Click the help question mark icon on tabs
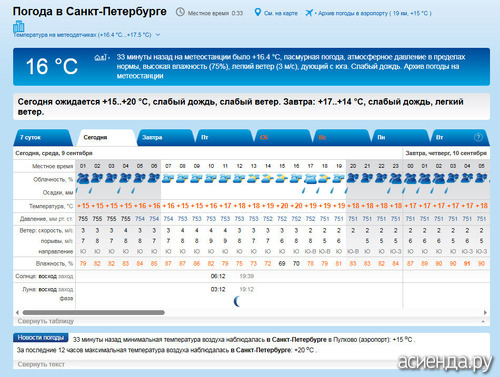 [x=478, y=137]
